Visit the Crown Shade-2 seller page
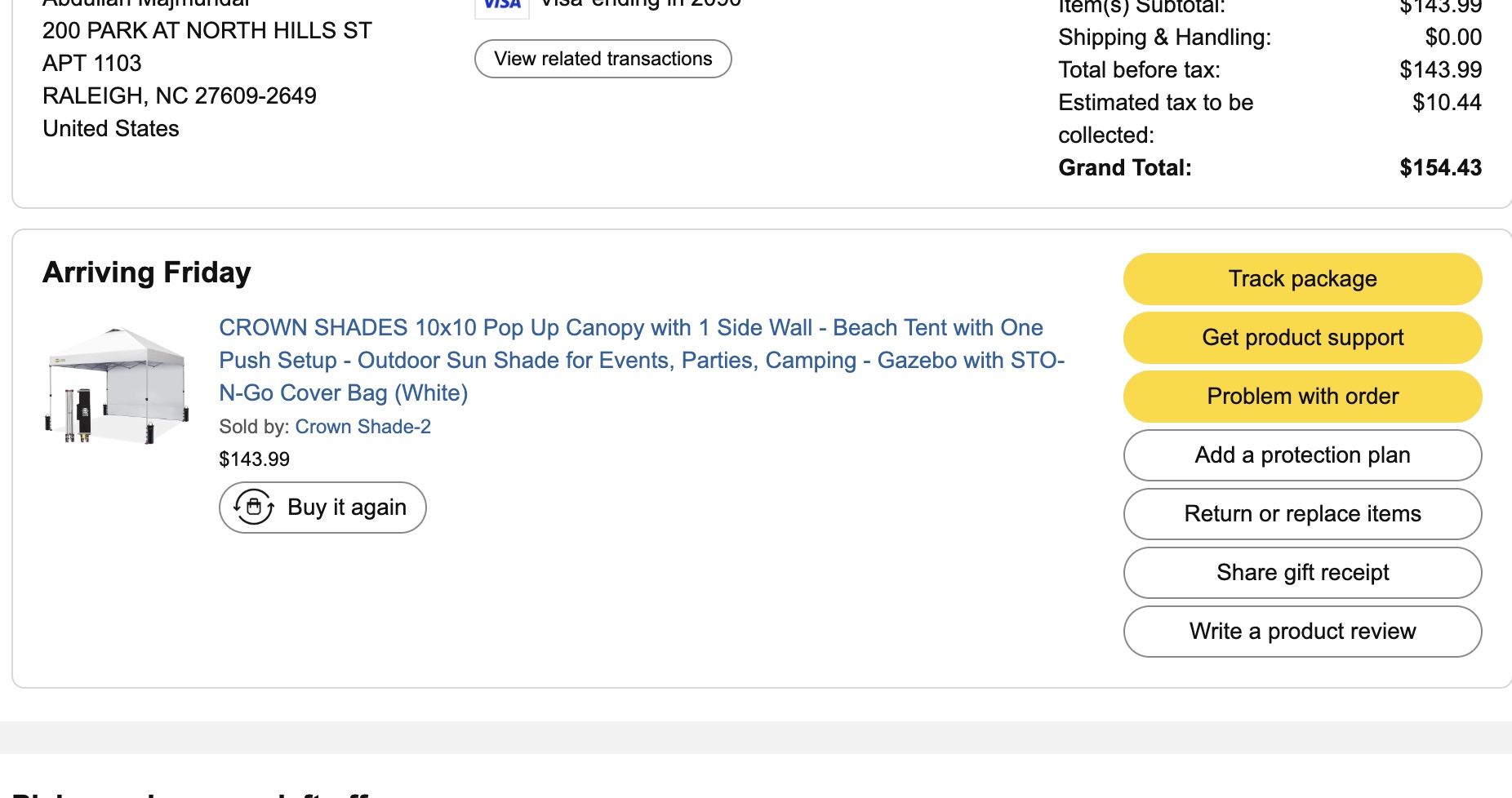Screen dimensions: 1512x798 click(362, 427)
